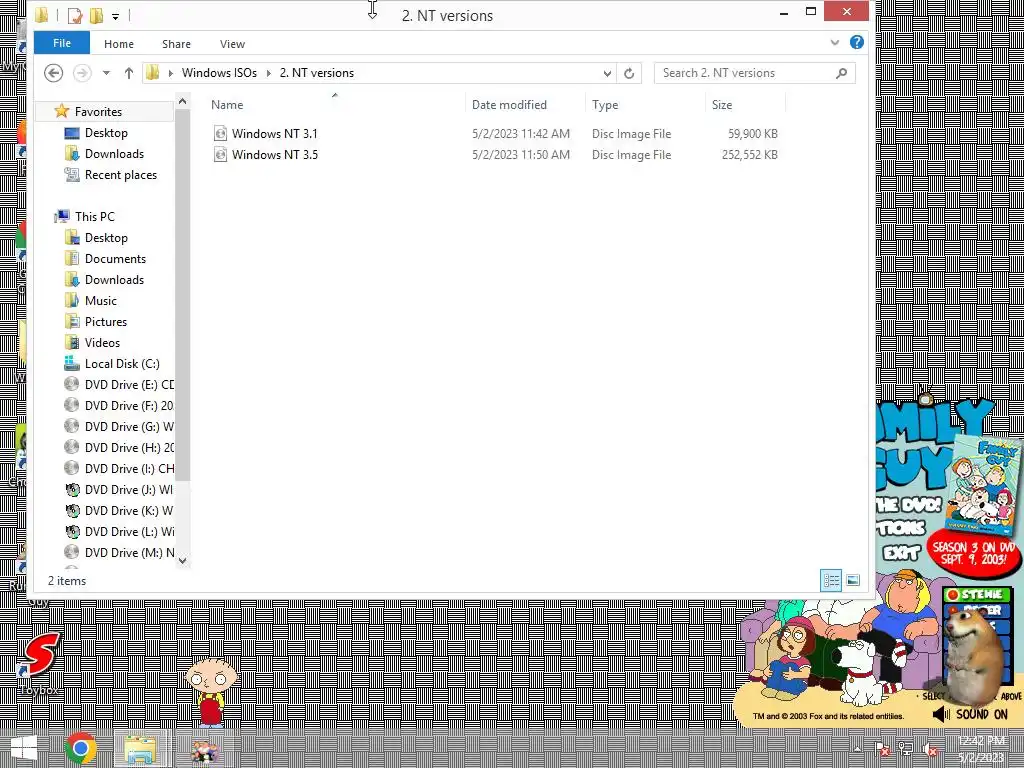Click the muted volume tray icon

(929, 749)
